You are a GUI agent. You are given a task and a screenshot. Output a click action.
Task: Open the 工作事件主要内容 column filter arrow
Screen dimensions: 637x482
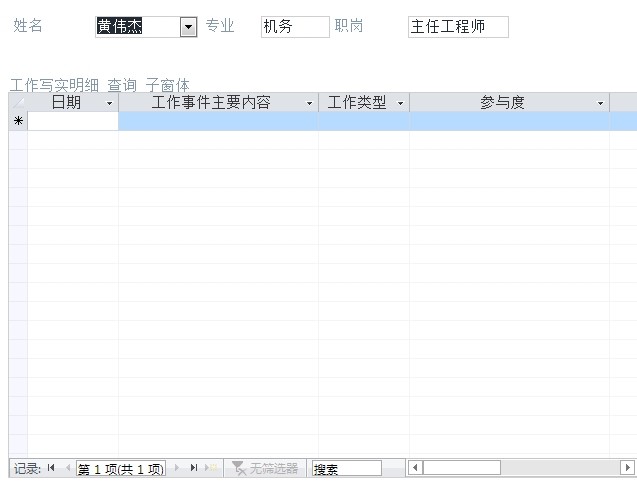click(x=309, y=103)
